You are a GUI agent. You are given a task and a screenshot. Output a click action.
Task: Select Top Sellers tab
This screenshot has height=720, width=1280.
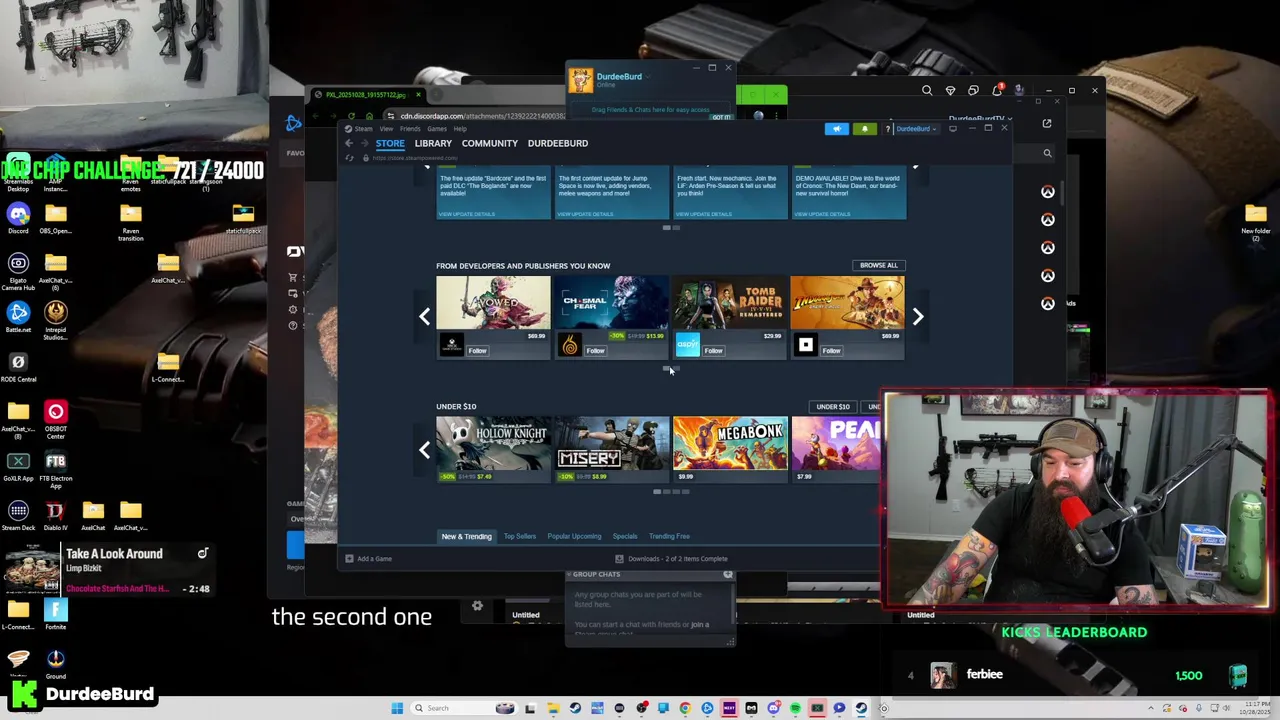point(520,536)
